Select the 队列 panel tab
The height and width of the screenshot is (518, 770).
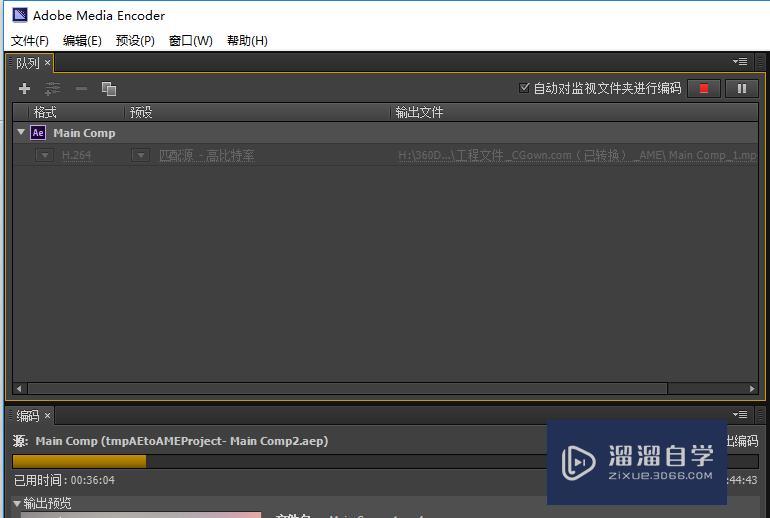pos(27,63)
